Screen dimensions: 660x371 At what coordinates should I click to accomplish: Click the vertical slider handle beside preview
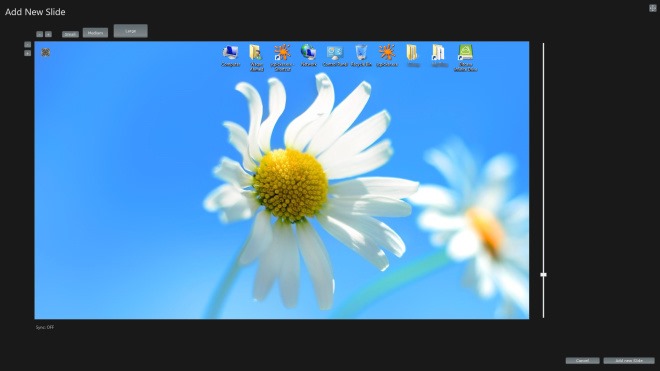pos(543,275)
